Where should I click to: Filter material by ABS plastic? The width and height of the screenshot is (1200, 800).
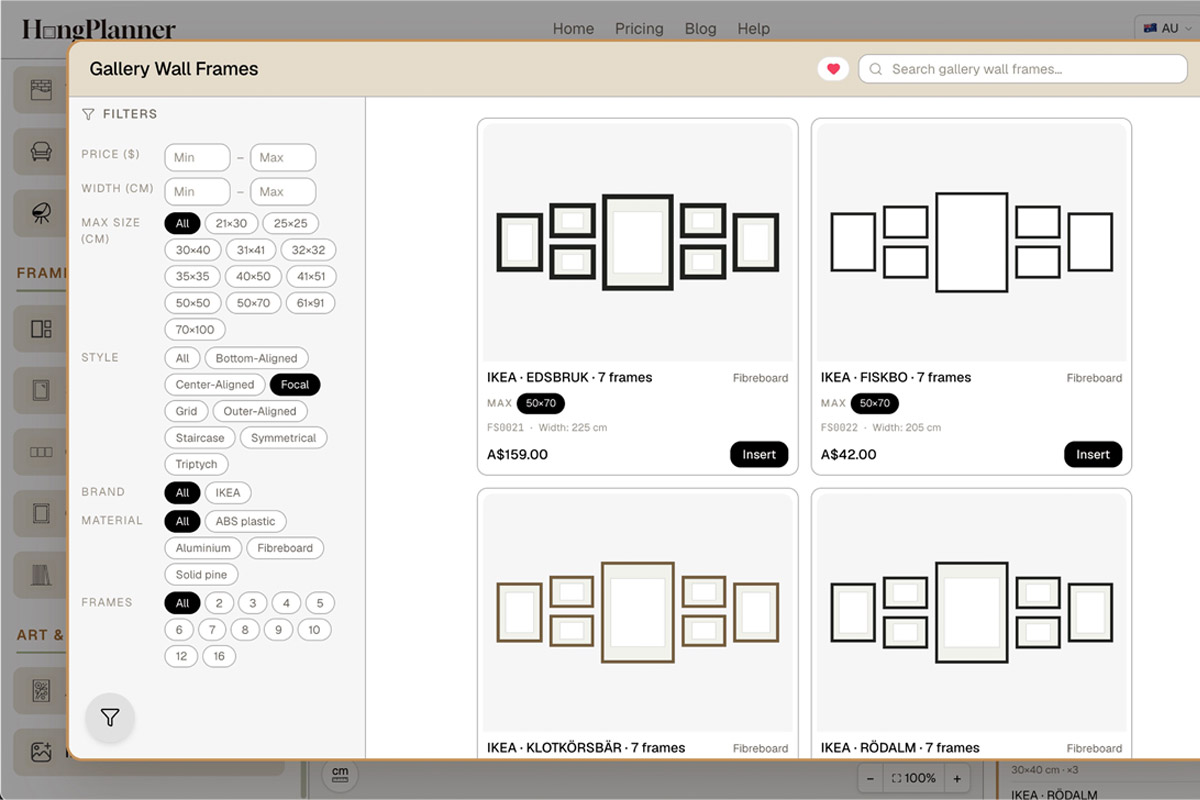tap(246, 521)
